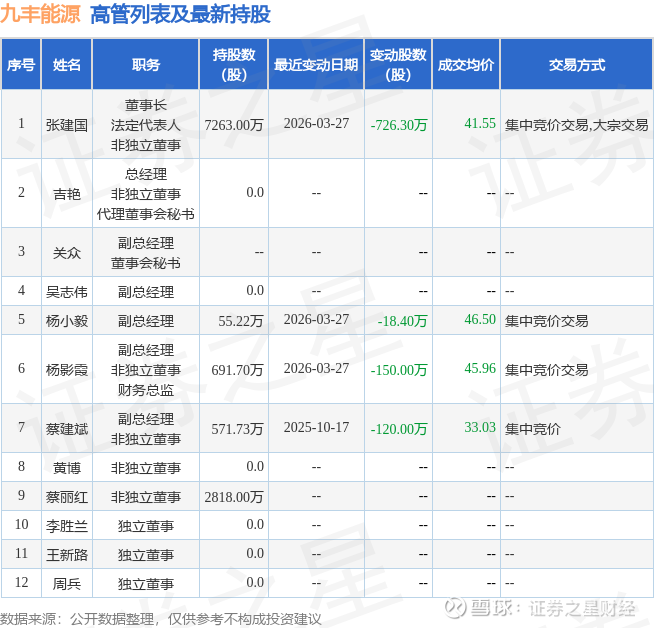654x628 pixels.
Task: Click the 持股数(股) column header
Action: [x=234, y=65]
